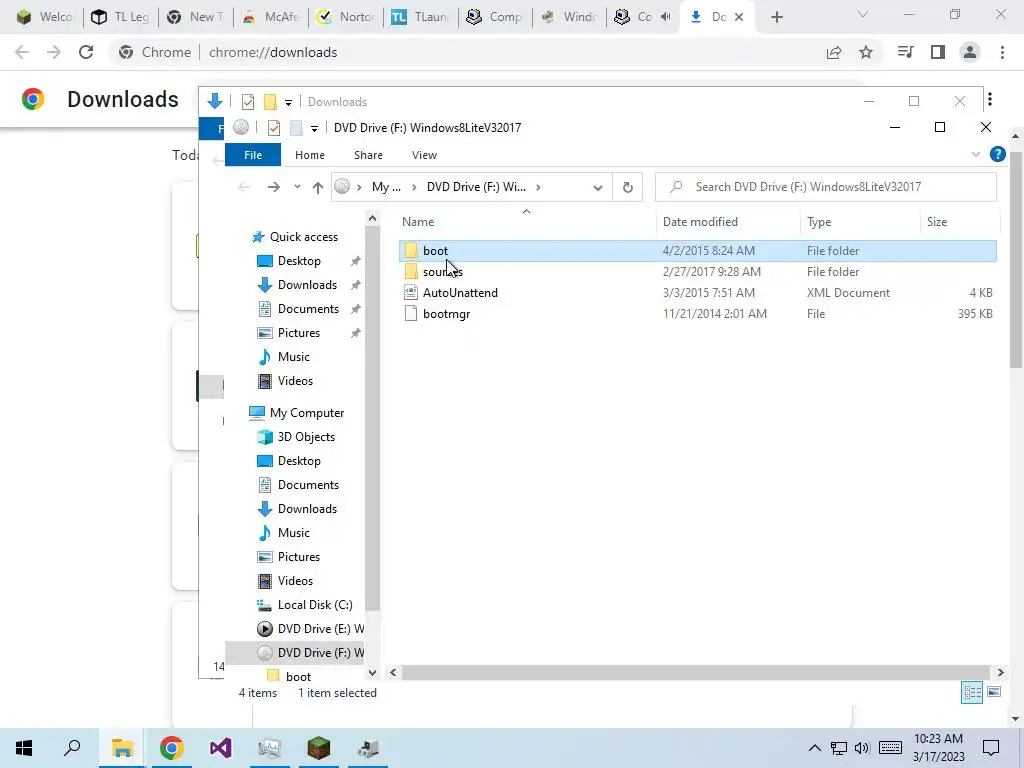
Task: Click the Search DVD Drive (F:) field
Action: tap(826, 187)
